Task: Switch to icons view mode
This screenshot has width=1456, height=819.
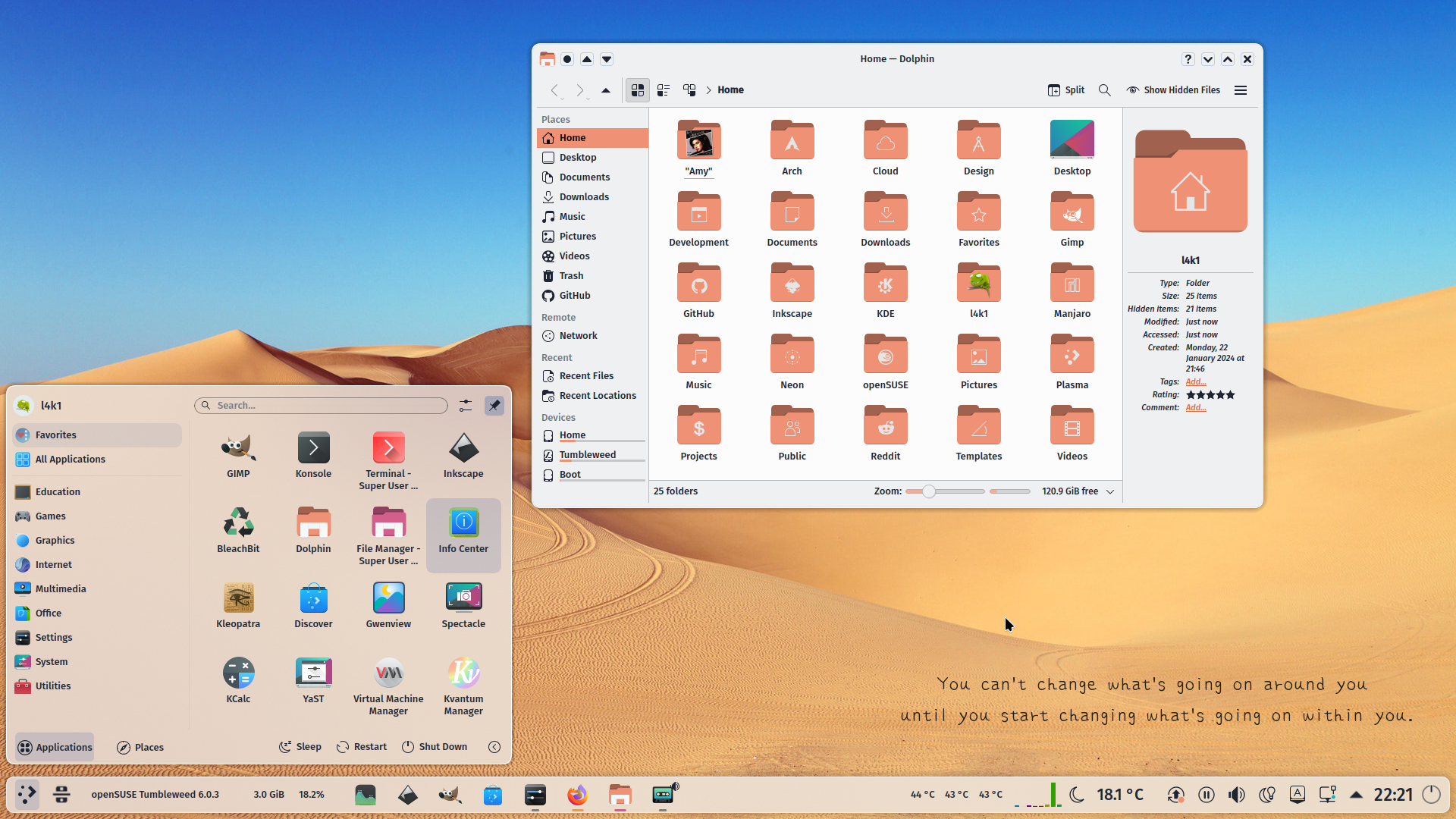Action: (x=638, y=90)
